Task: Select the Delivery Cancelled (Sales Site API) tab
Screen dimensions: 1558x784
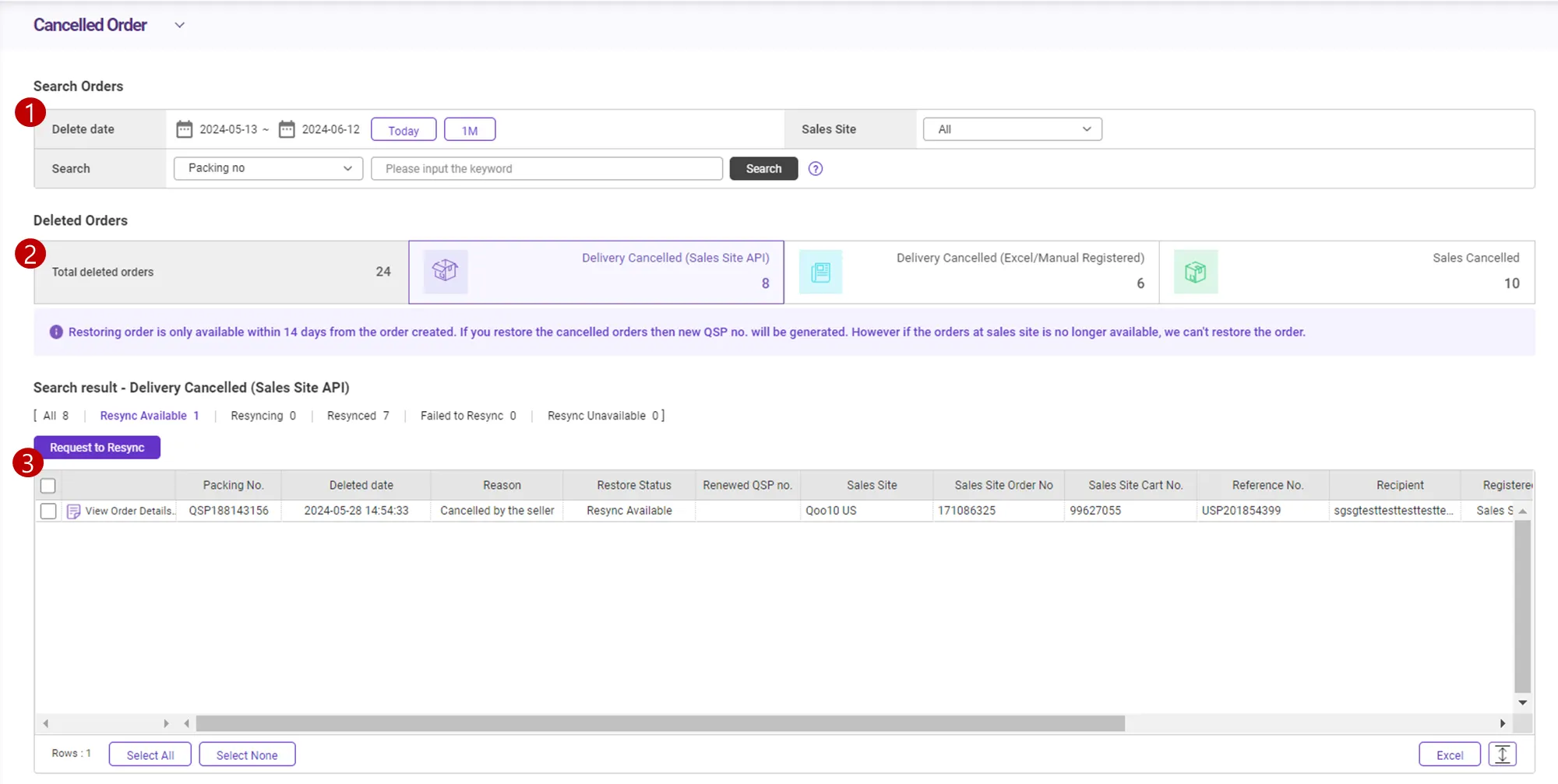Action: click(x=596, y=272)
